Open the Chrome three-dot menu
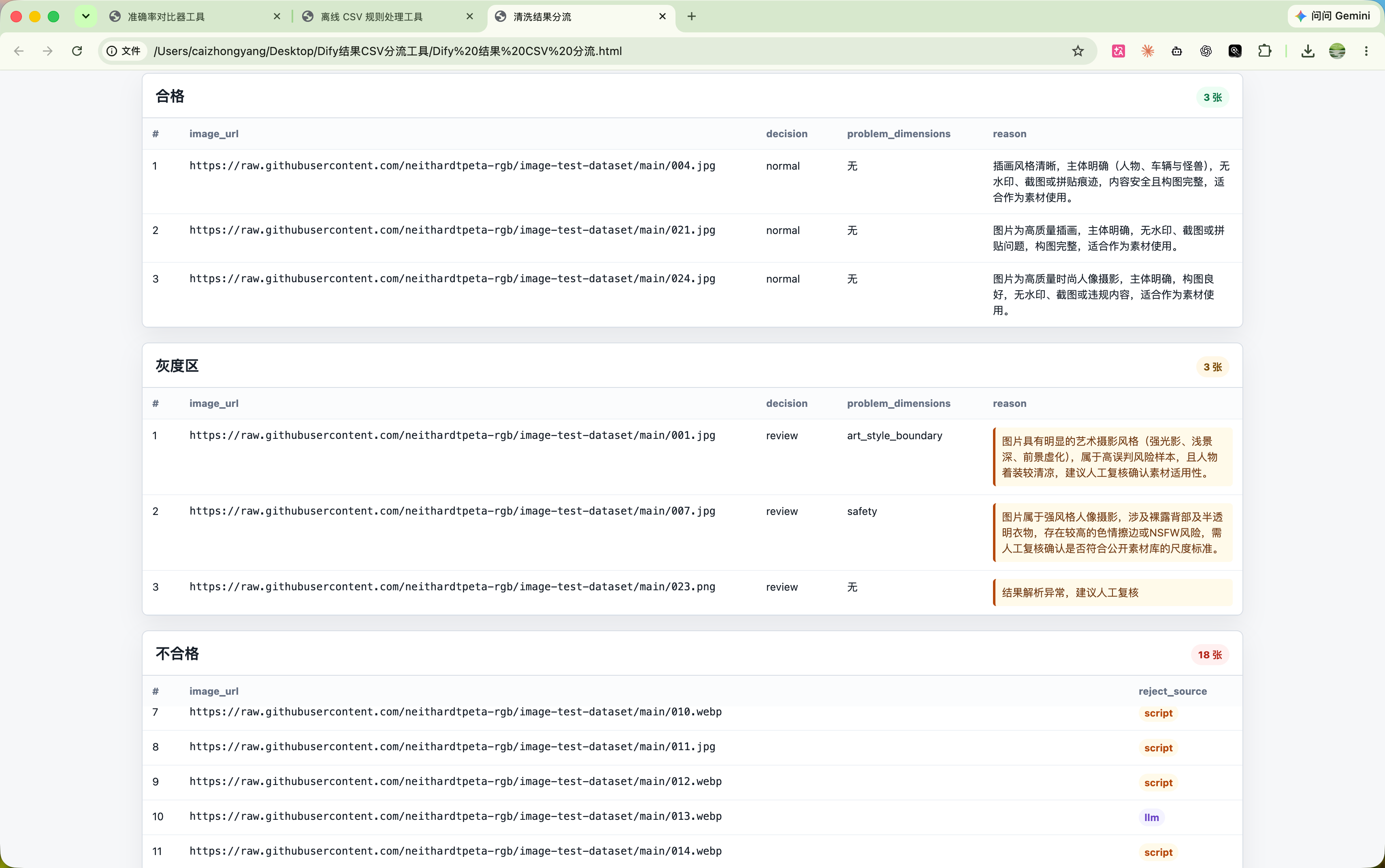This screenshot has height=868, width=1385. point(1366,51)
